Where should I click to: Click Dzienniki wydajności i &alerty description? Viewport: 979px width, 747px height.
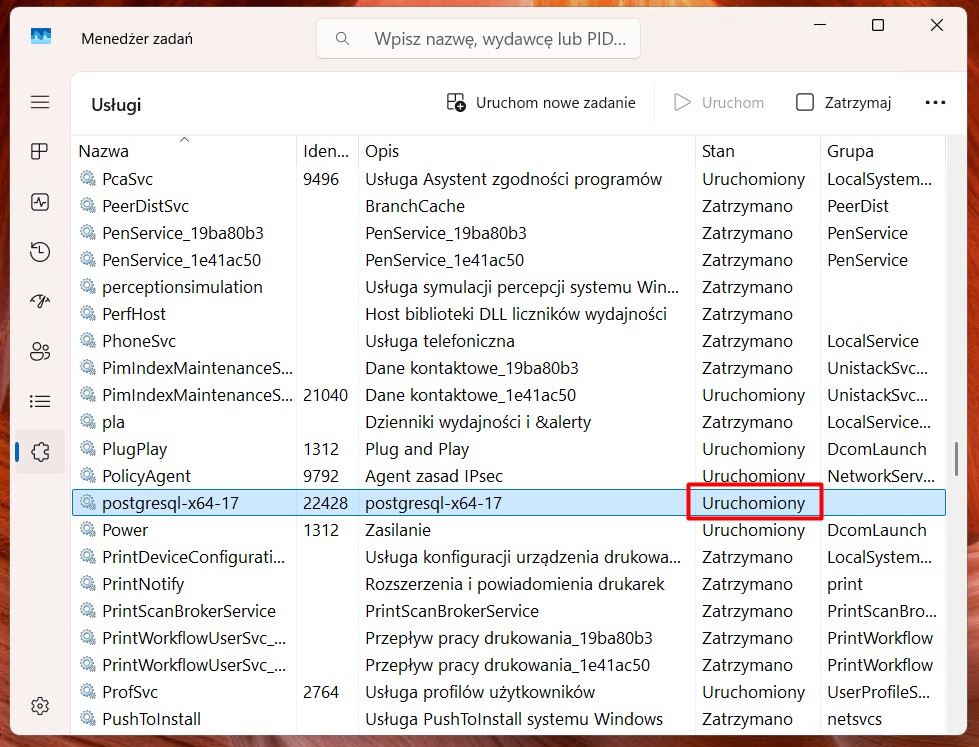478,422
